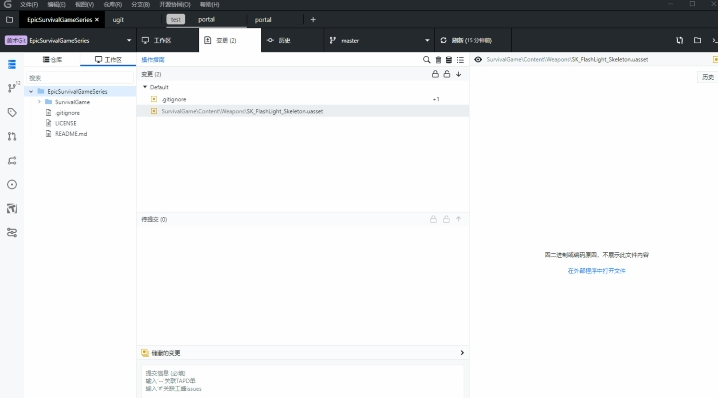Click the file tree search field

tap(80, 78)
